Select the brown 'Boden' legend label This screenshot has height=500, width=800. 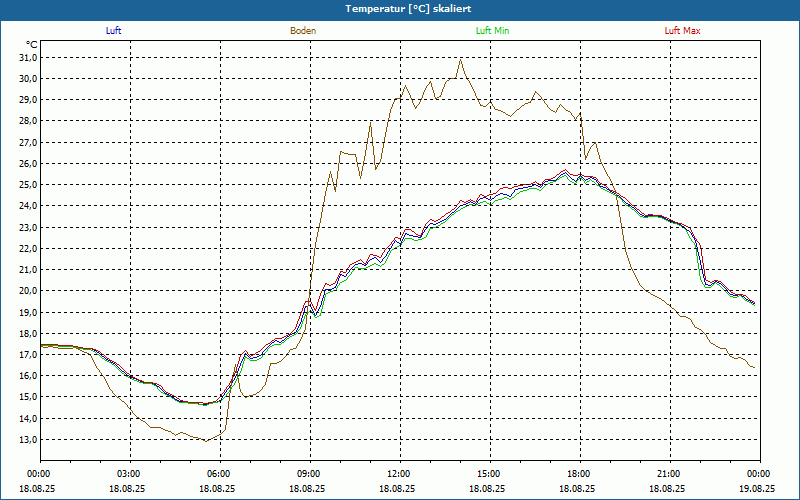pos(303,31)
